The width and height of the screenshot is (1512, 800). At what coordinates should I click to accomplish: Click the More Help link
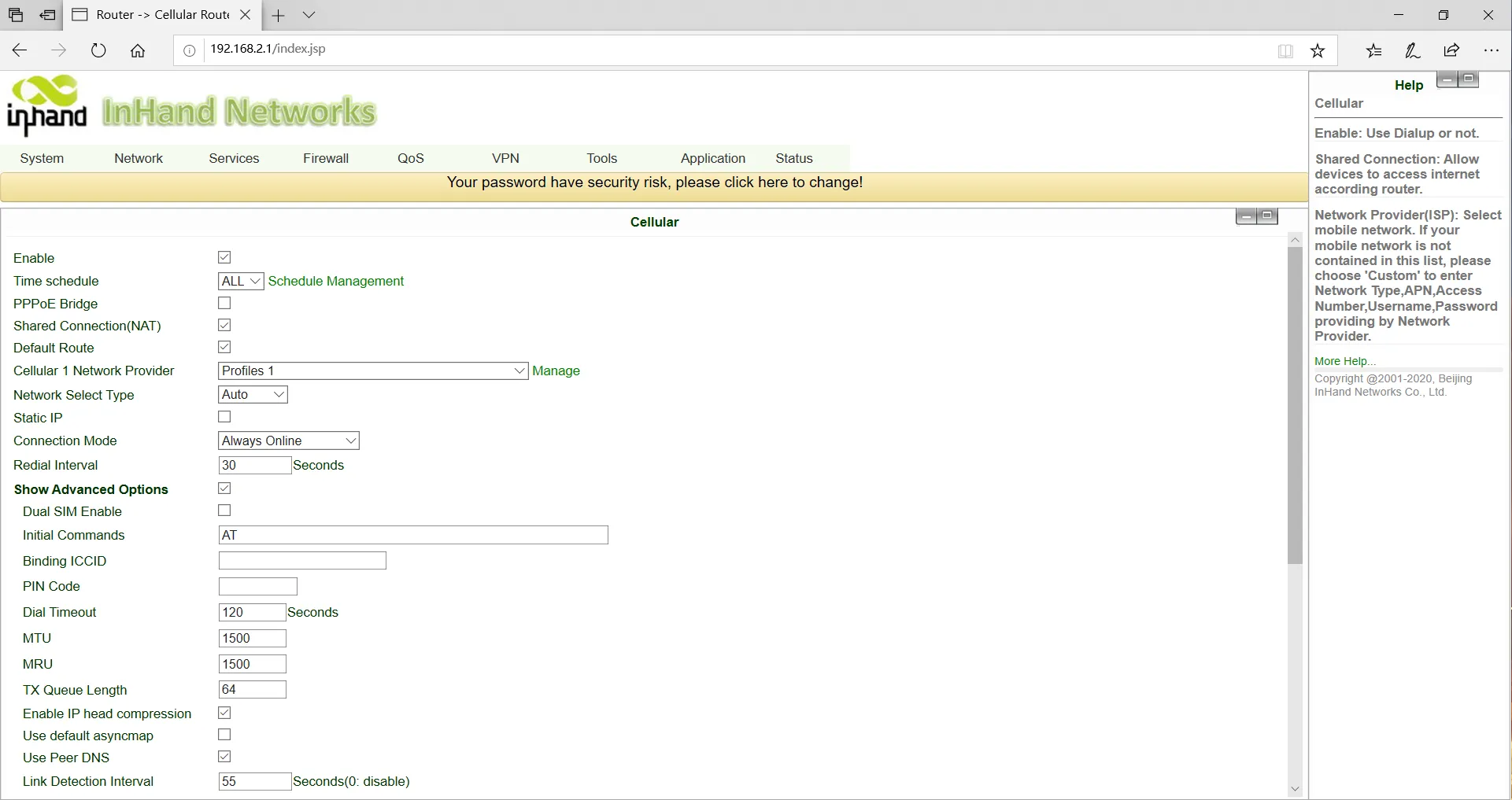1345,361
